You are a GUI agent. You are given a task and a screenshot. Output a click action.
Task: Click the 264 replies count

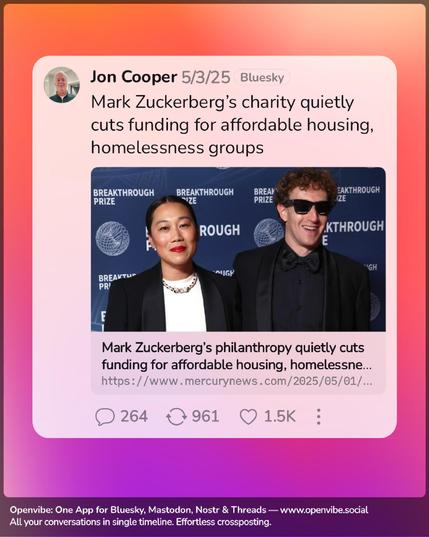point(134,417)
